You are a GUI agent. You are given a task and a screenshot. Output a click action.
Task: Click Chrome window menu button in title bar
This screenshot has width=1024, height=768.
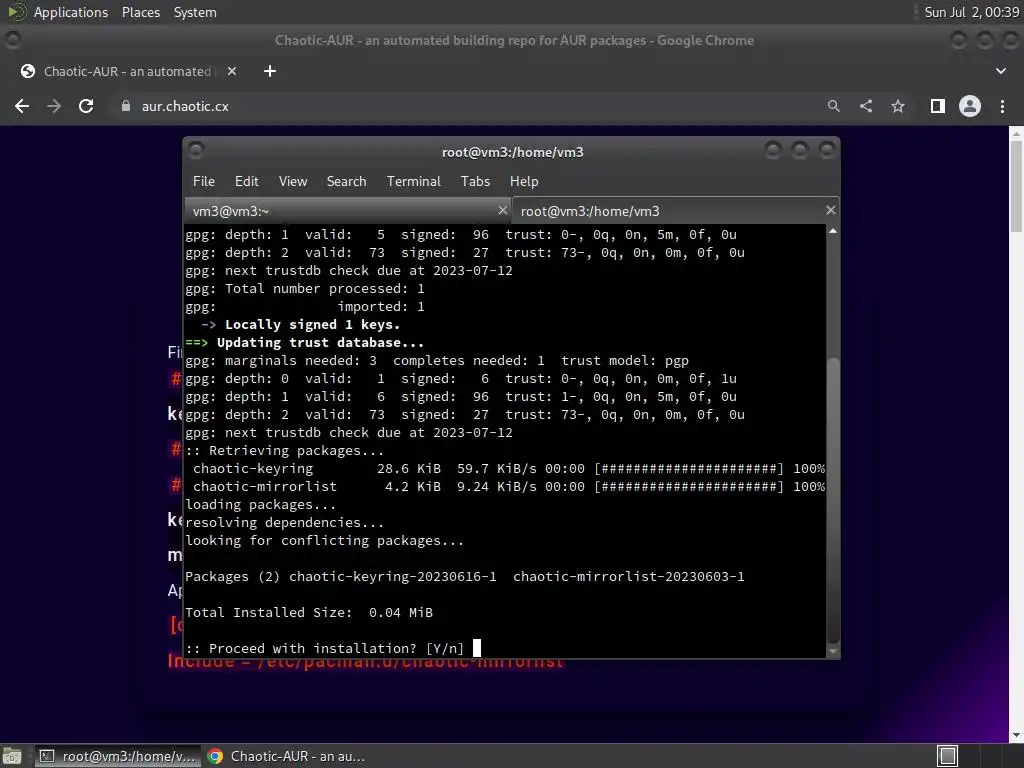click(12, 40)
